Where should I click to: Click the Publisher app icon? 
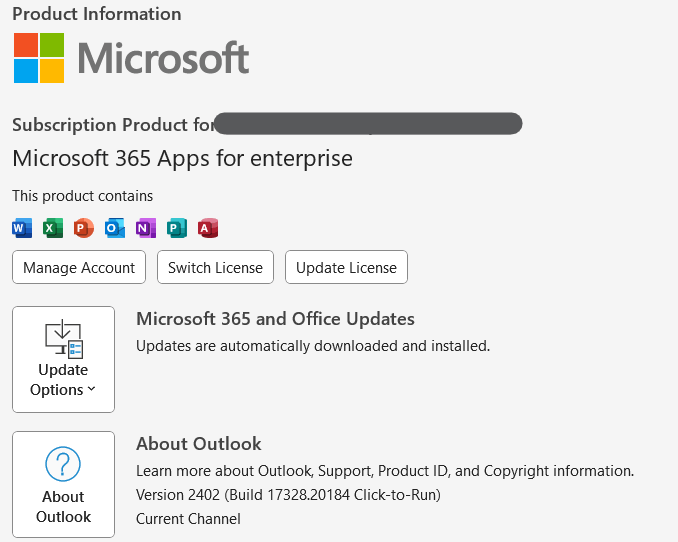tap(177, 228)
